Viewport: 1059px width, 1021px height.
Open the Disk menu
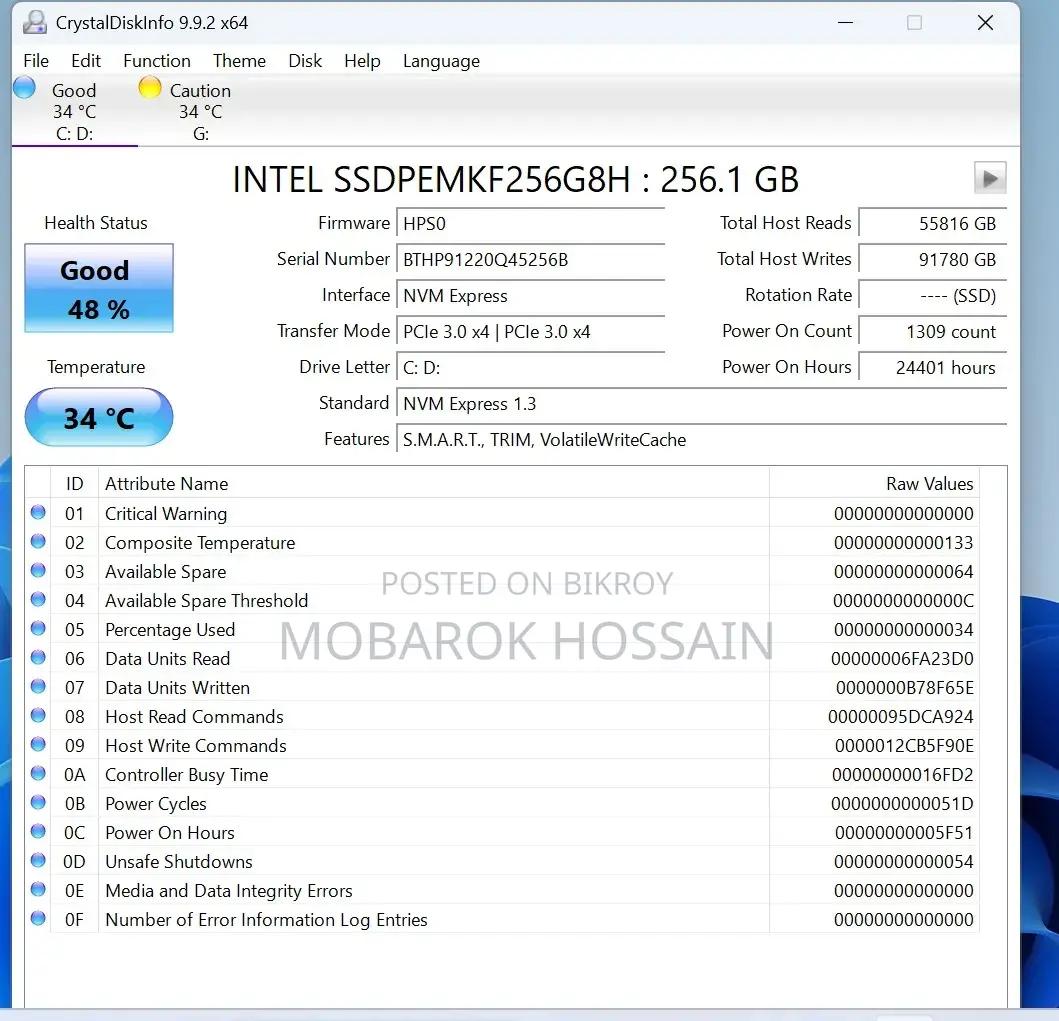305,61
